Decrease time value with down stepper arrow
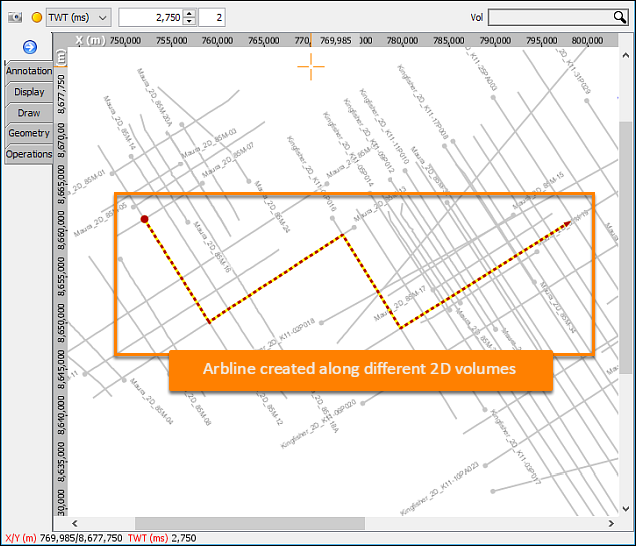Viewport: 636px width, 546px height. 189,21
